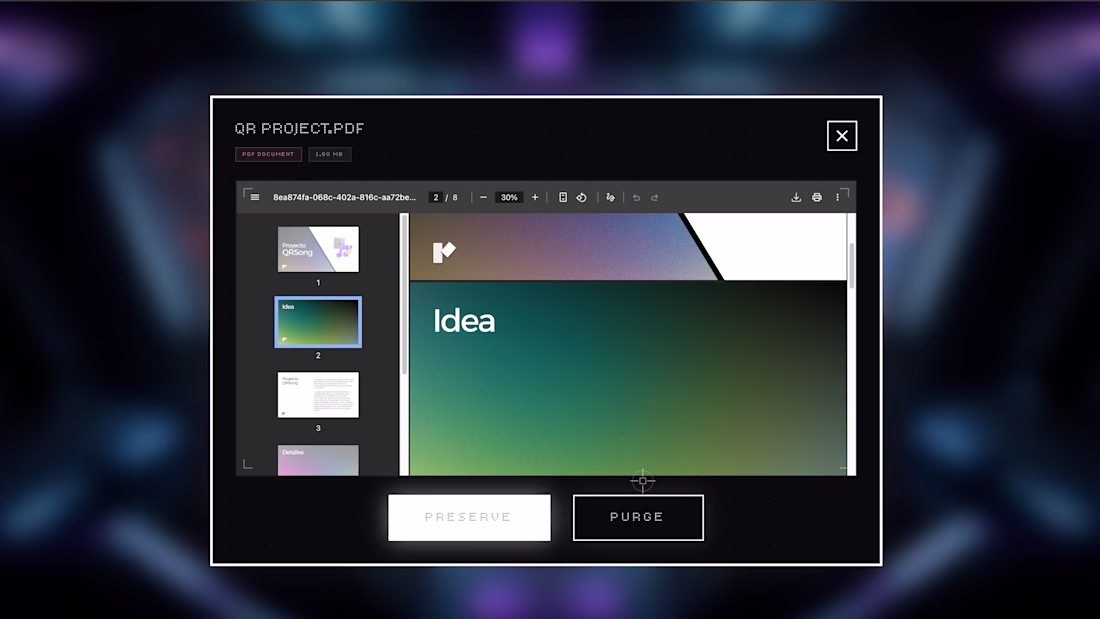Open the three-dot more actions menu
Image resolution: width=1100 pixels, height=619 pixels.
pos(837,197)
